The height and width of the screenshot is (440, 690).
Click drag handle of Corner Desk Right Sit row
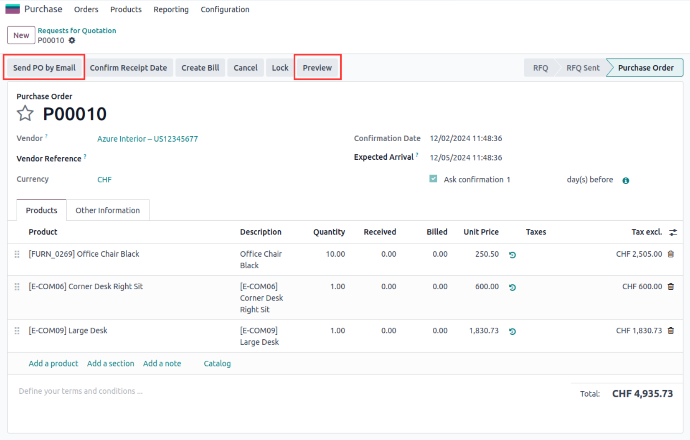click(x=17, y=287)
